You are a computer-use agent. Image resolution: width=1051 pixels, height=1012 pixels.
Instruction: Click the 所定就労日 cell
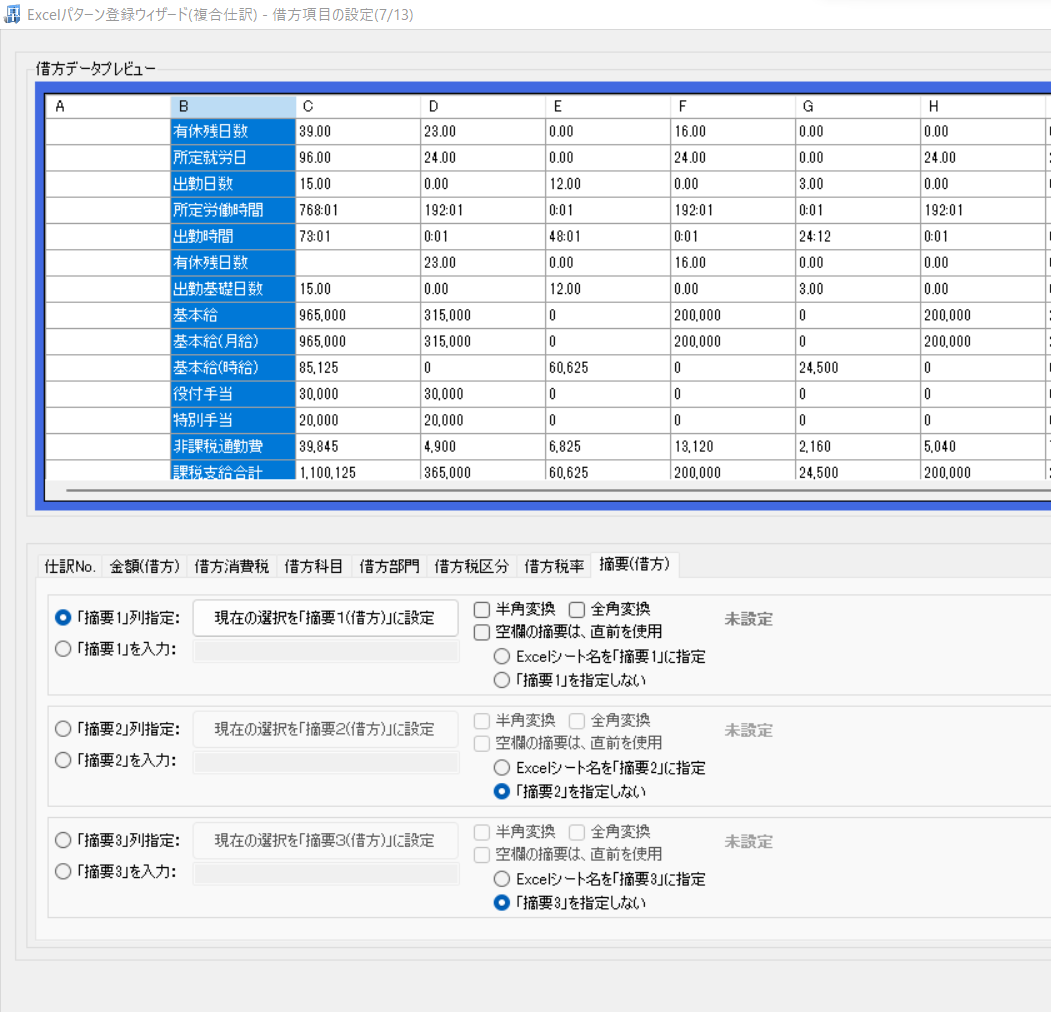[233, 157]
